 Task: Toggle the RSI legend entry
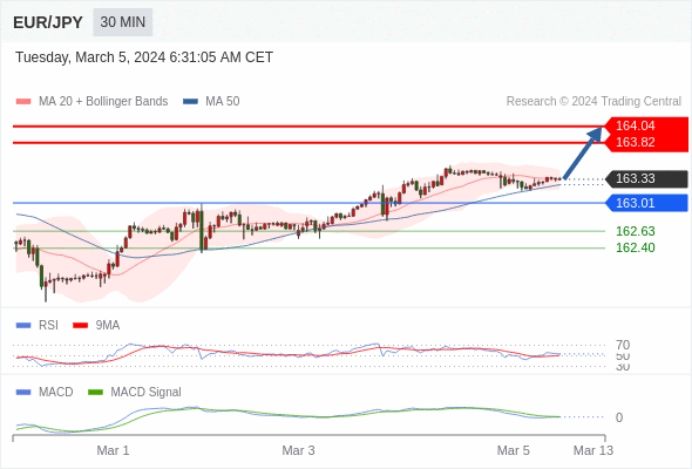point(37,325)
